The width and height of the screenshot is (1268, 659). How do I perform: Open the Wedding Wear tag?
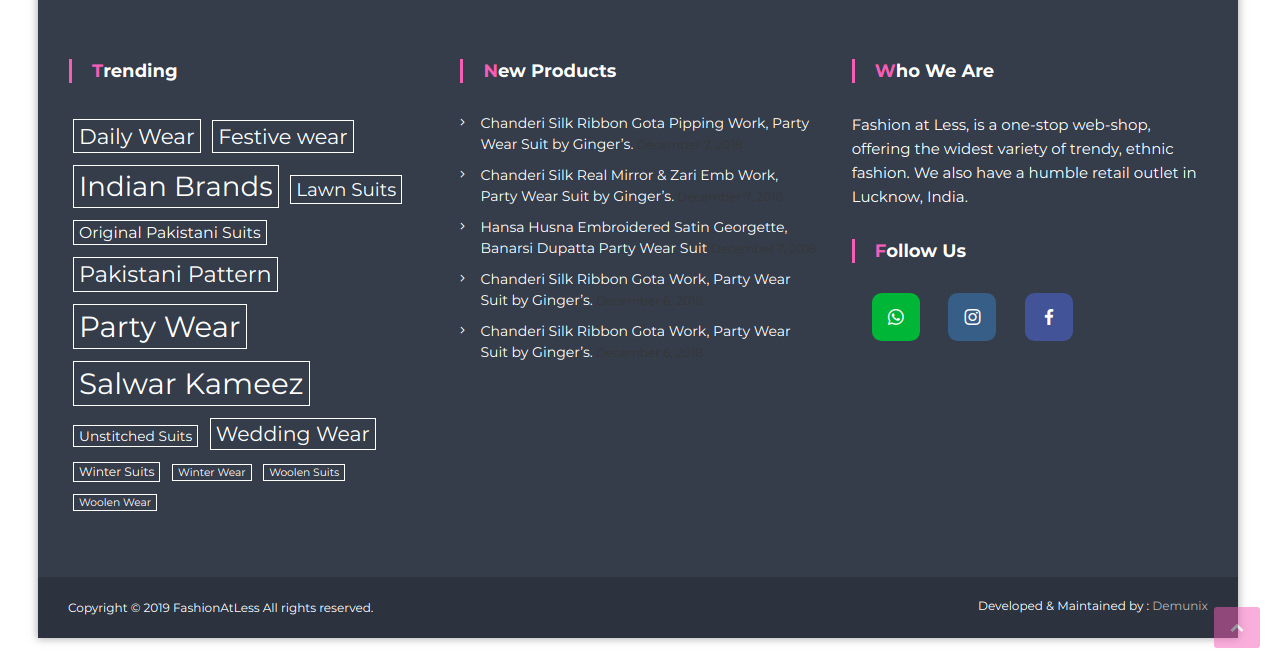coord(293,434)
